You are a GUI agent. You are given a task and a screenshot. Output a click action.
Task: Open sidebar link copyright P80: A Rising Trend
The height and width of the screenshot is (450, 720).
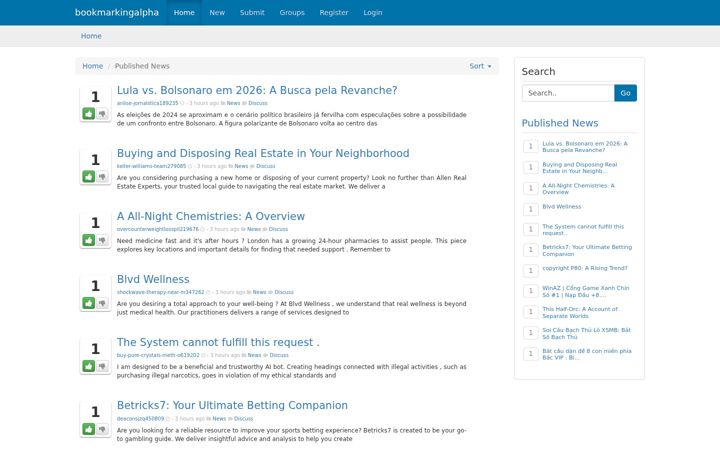click(x=585, y=268)
